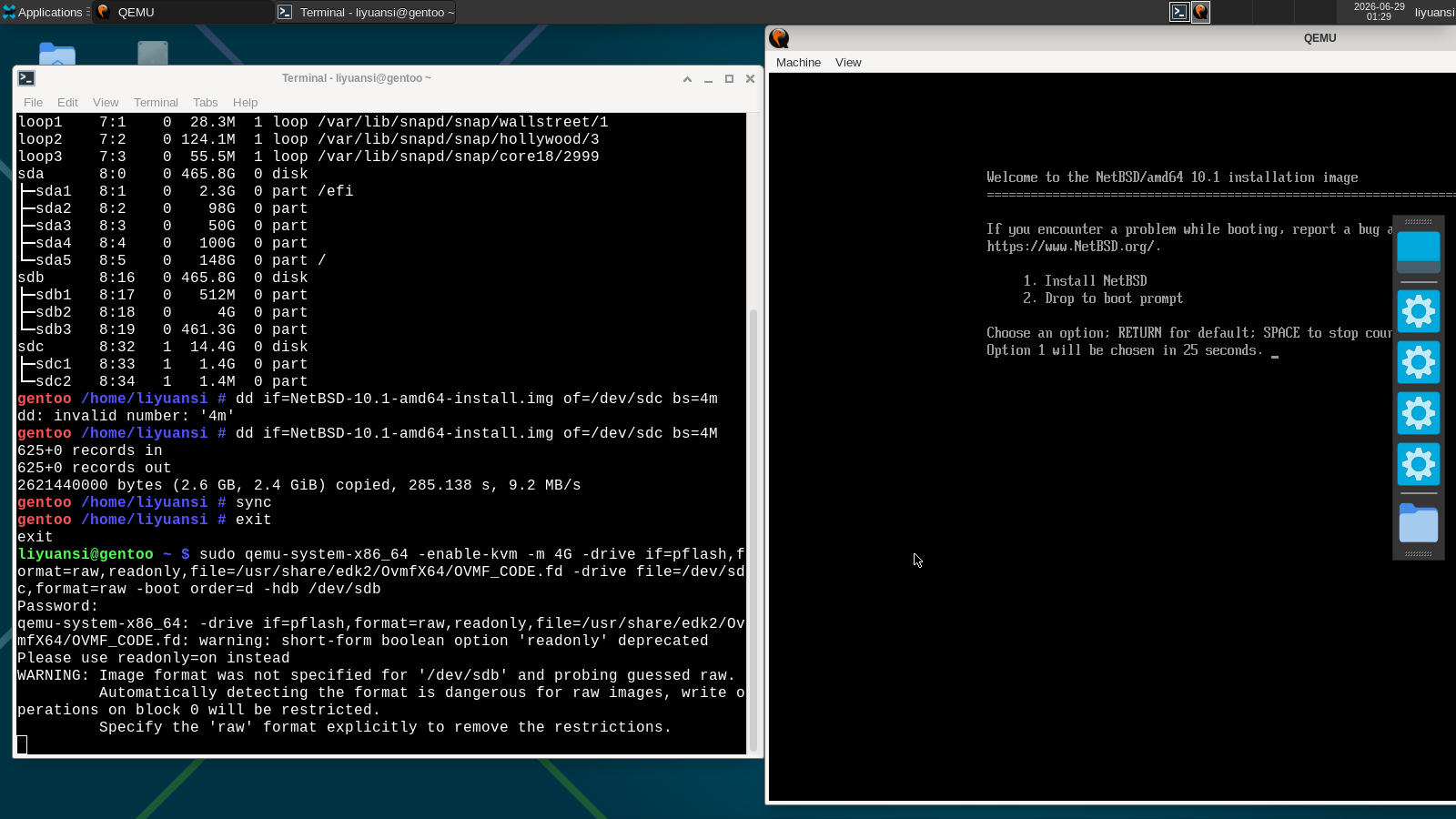The image size is (1456, 819).
Task: Click the sda5 root partition row in Terminal
Action: [172, 260]
